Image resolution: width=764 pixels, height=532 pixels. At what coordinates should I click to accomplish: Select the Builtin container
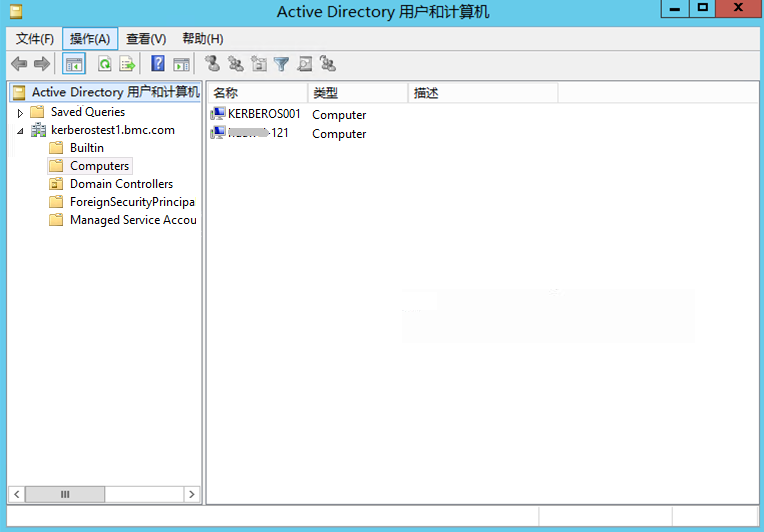[87, 148]
